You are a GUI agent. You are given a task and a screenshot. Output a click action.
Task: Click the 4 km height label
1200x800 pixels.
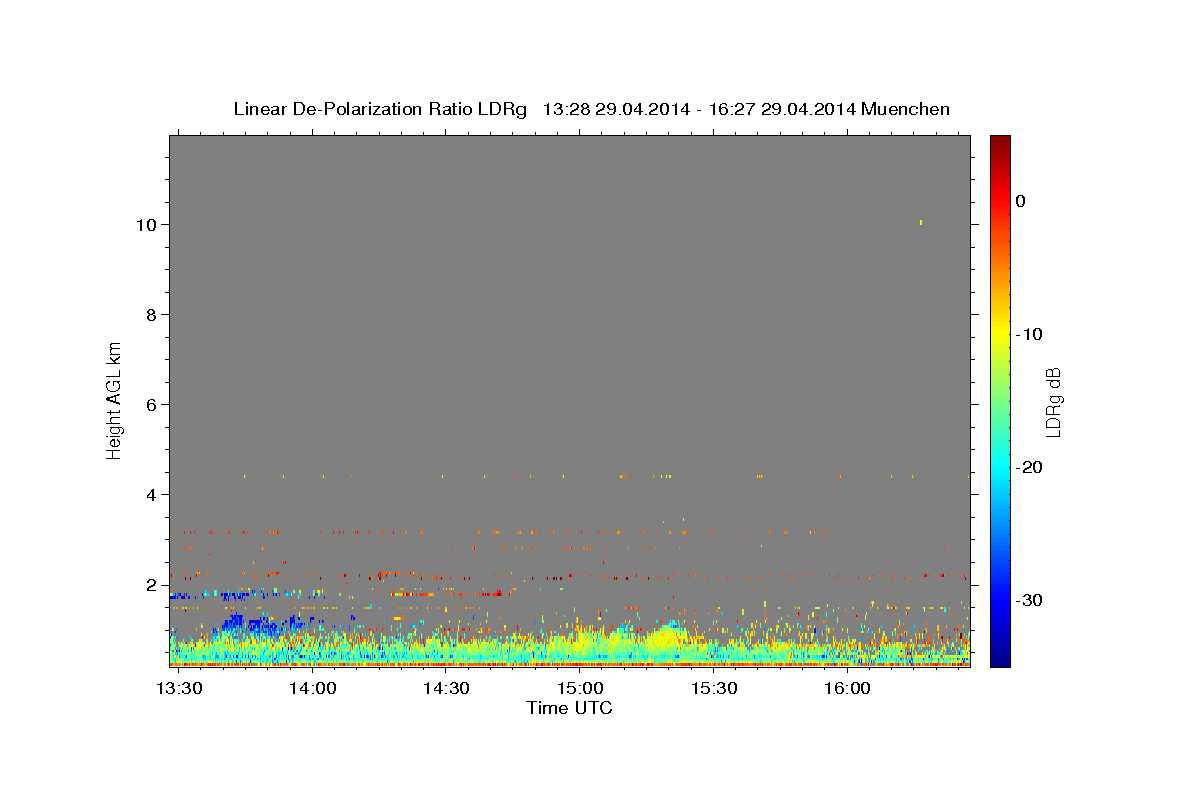(x=151, y=494)
